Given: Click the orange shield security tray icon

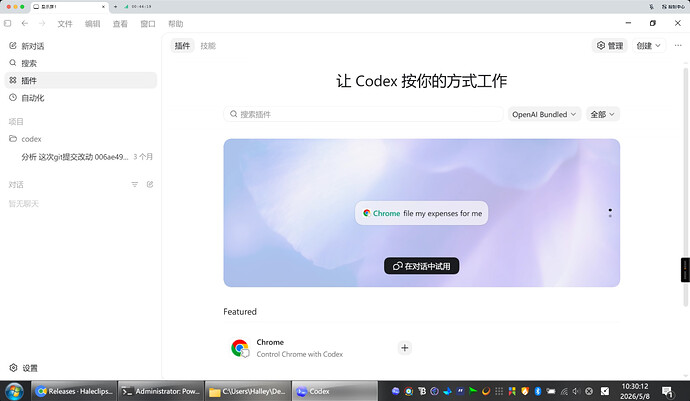Looking at the screenshot, I should (525, 391).
